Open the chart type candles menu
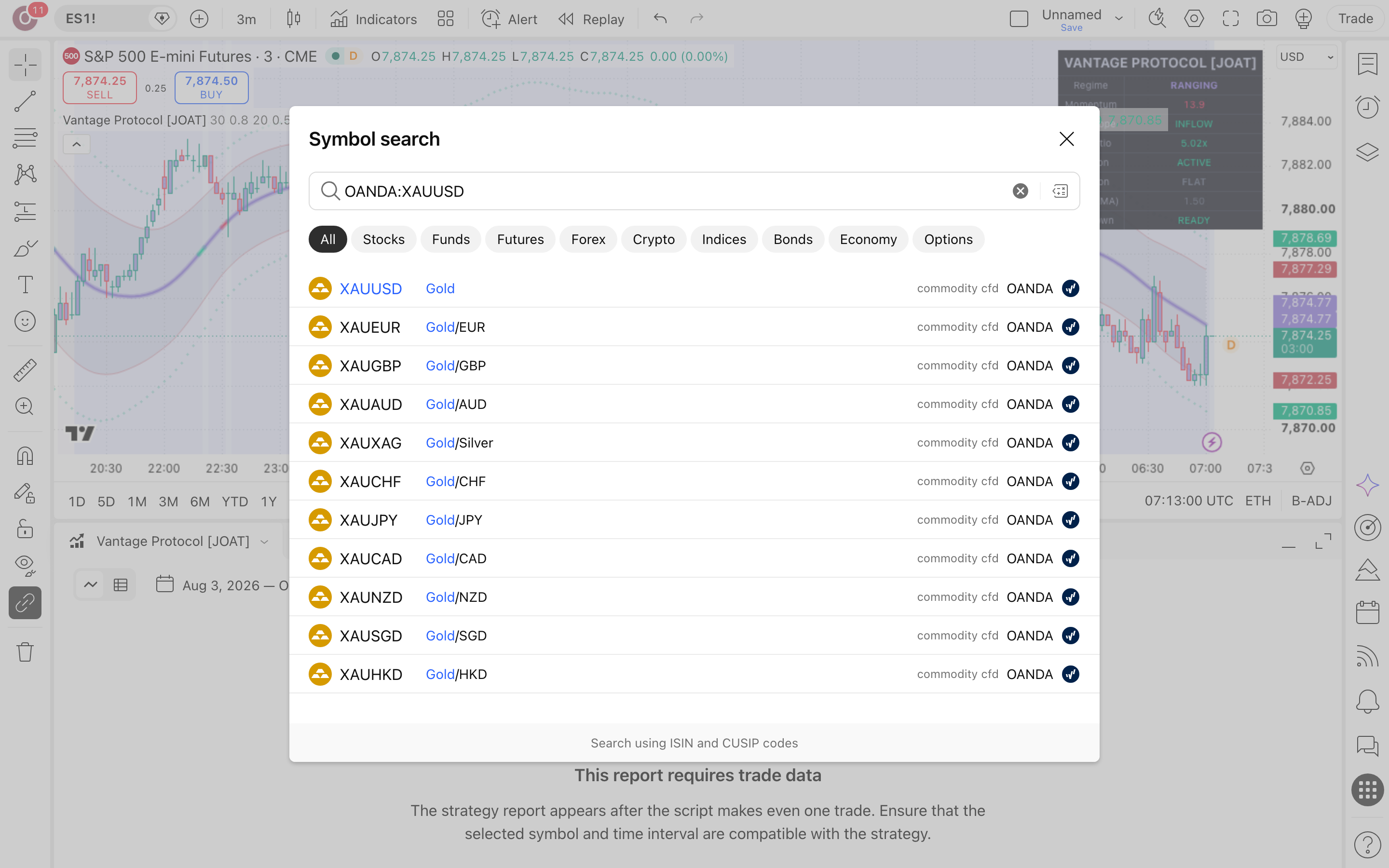 click(x=293, y=19)
